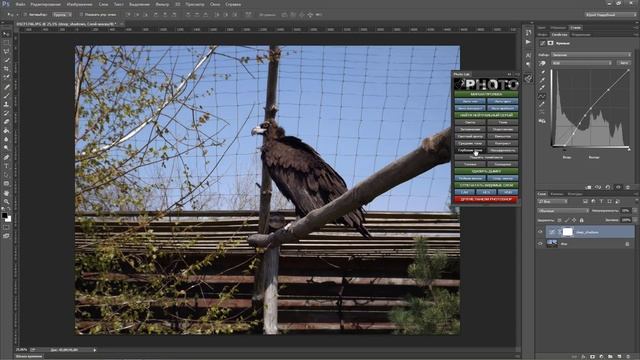Select the Quick Selection tool

point(6,60)
